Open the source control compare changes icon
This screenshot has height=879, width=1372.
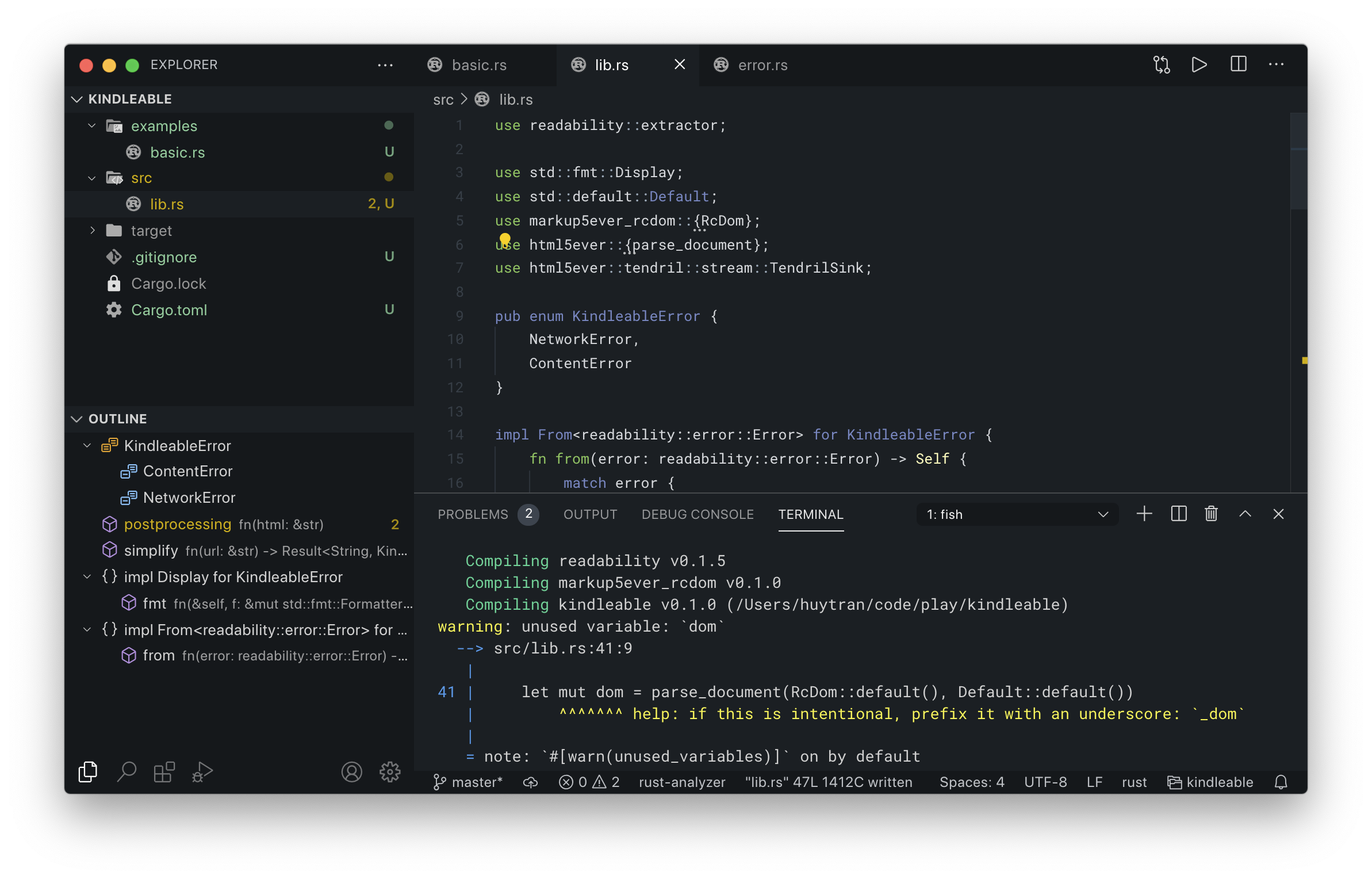[x=1161, y=64]
